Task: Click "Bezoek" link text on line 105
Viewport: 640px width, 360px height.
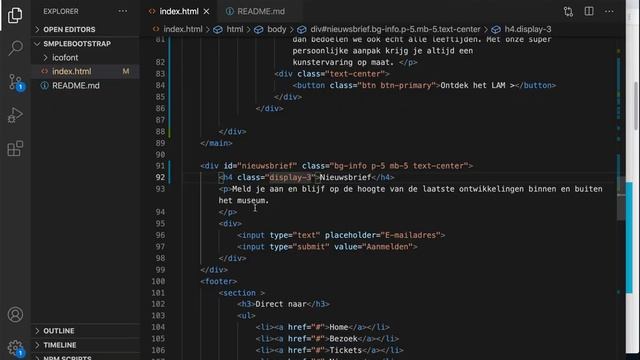Action: pyautogui.click(x=343, y=338)
